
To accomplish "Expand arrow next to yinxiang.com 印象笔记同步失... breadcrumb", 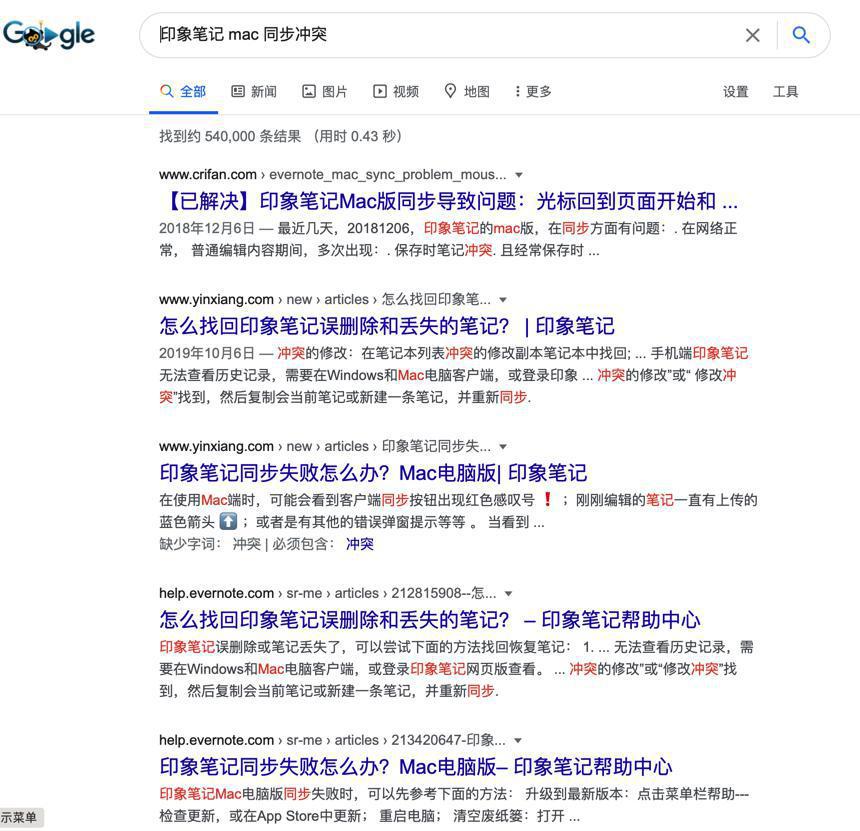I will pos(502,446).
